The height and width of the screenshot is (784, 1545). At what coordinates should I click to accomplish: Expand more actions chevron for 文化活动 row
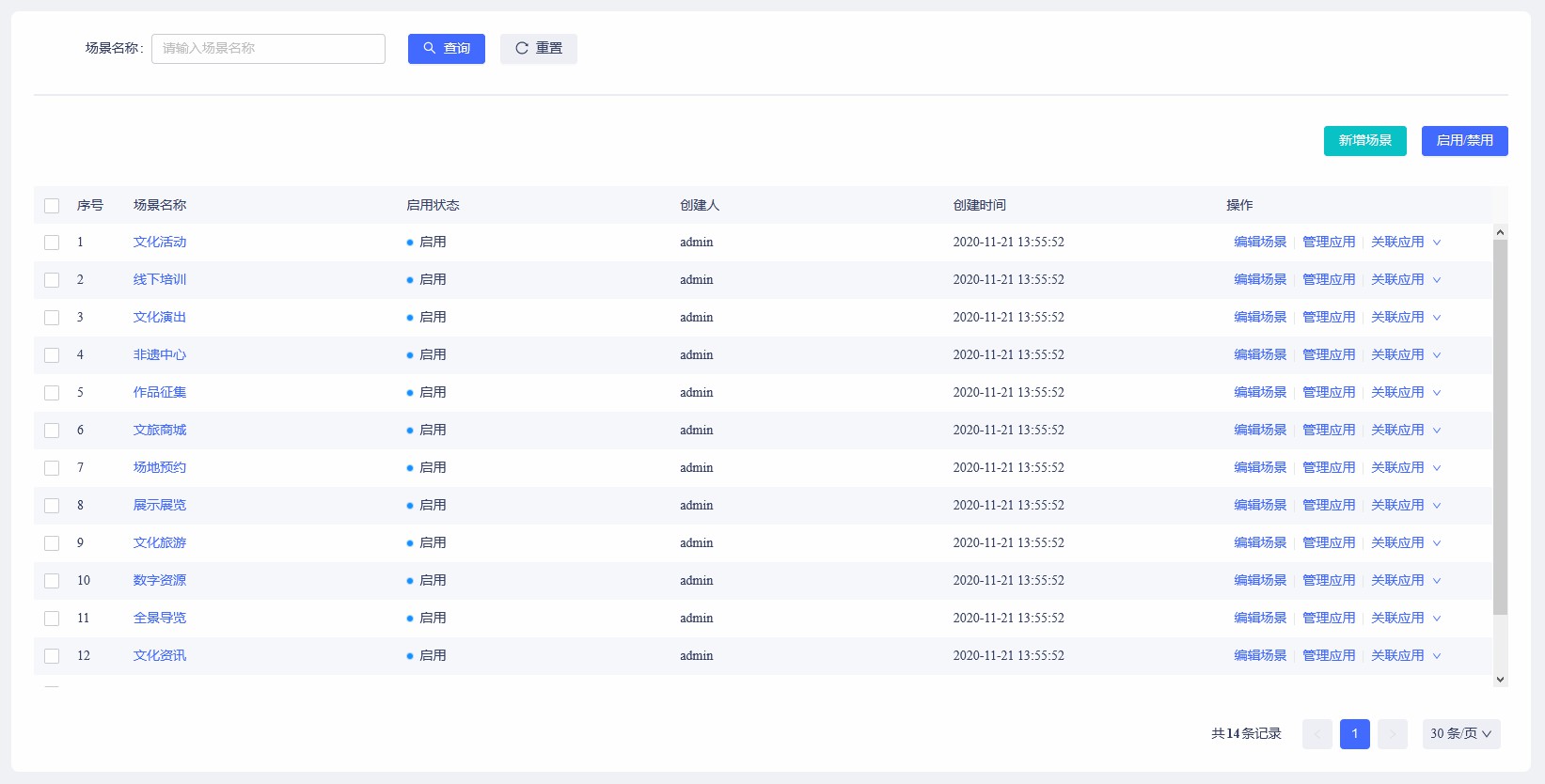tap(1437, 243)
